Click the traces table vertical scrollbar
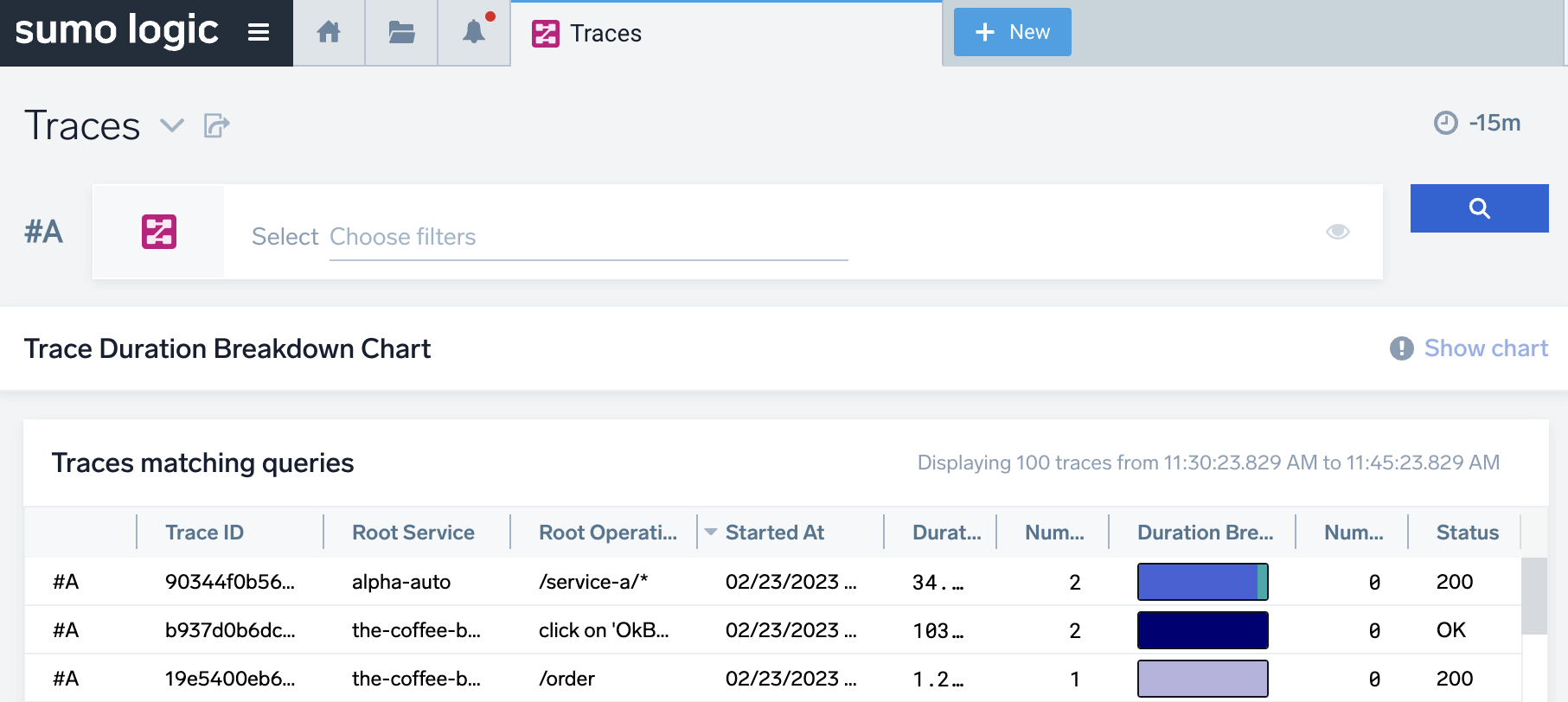The image size is (1568, 702). click(x=1533, y=597)
